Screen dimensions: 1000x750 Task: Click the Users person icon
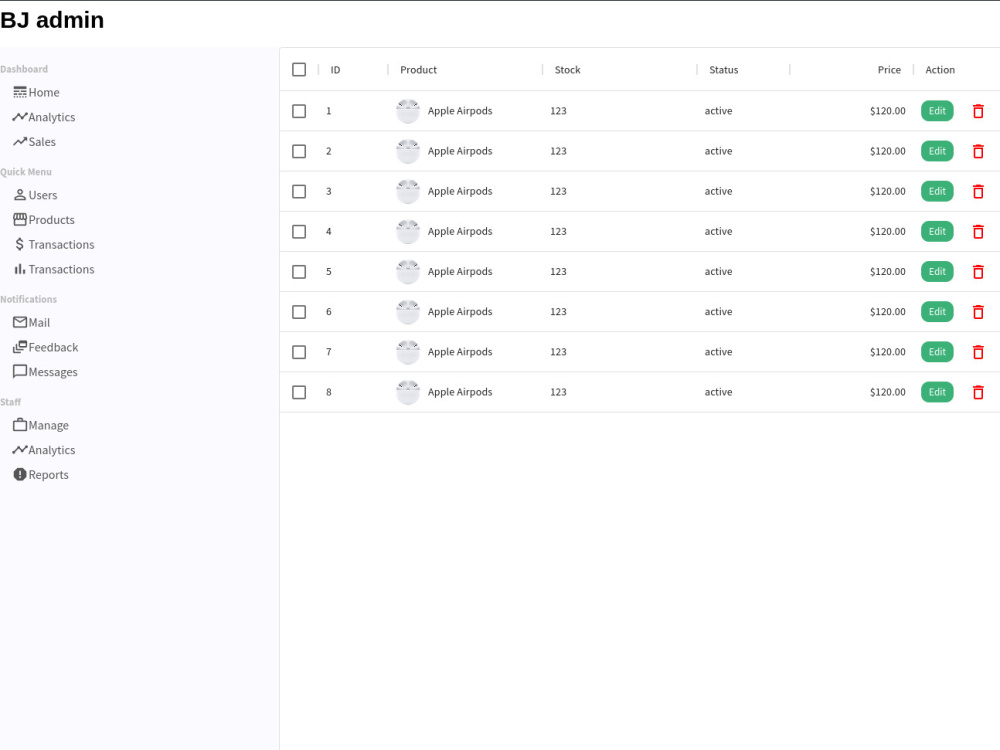(x=20, y=195)
